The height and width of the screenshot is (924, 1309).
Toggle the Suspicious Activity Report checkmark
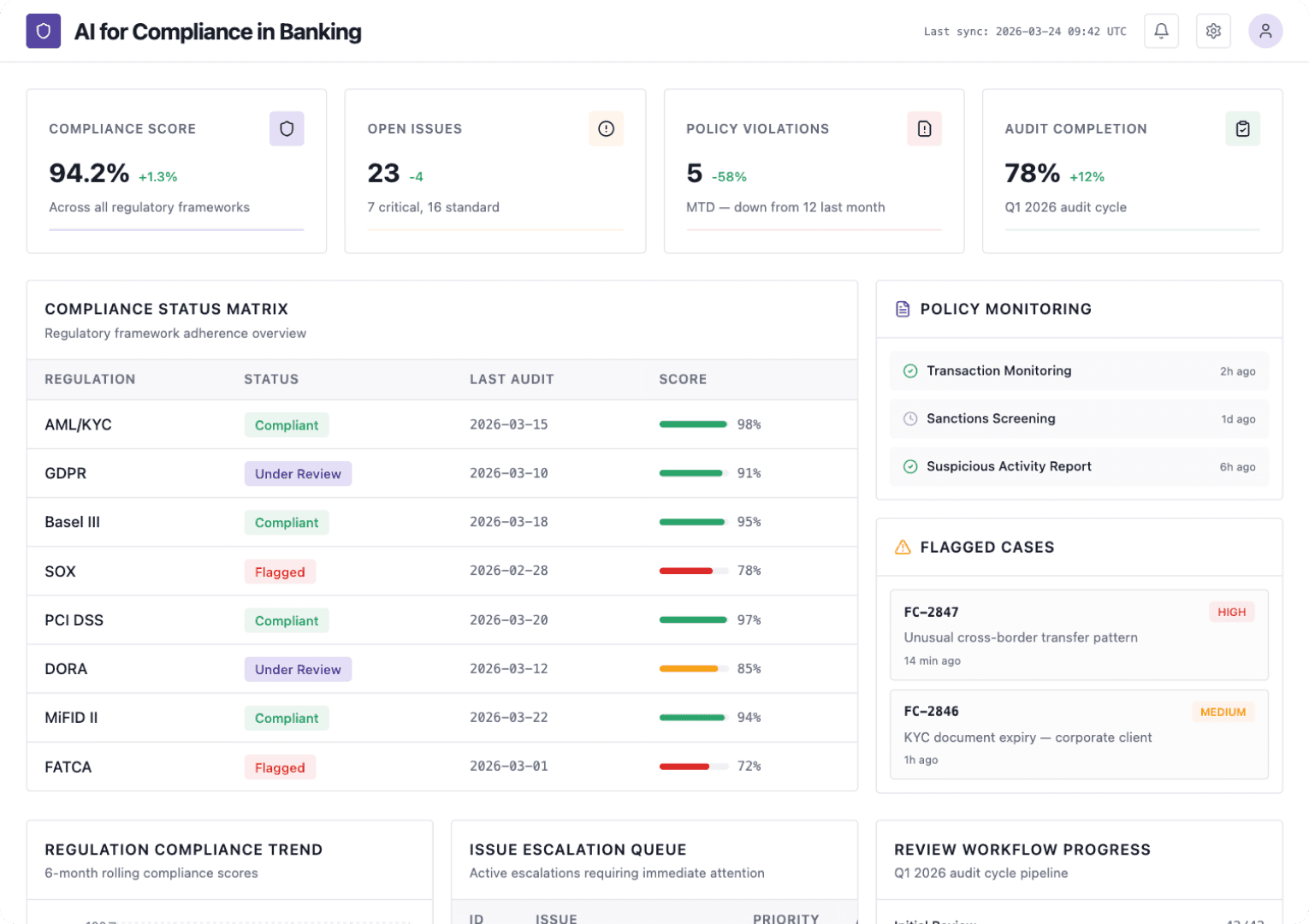pyautogui.click(x=909, y=466)
